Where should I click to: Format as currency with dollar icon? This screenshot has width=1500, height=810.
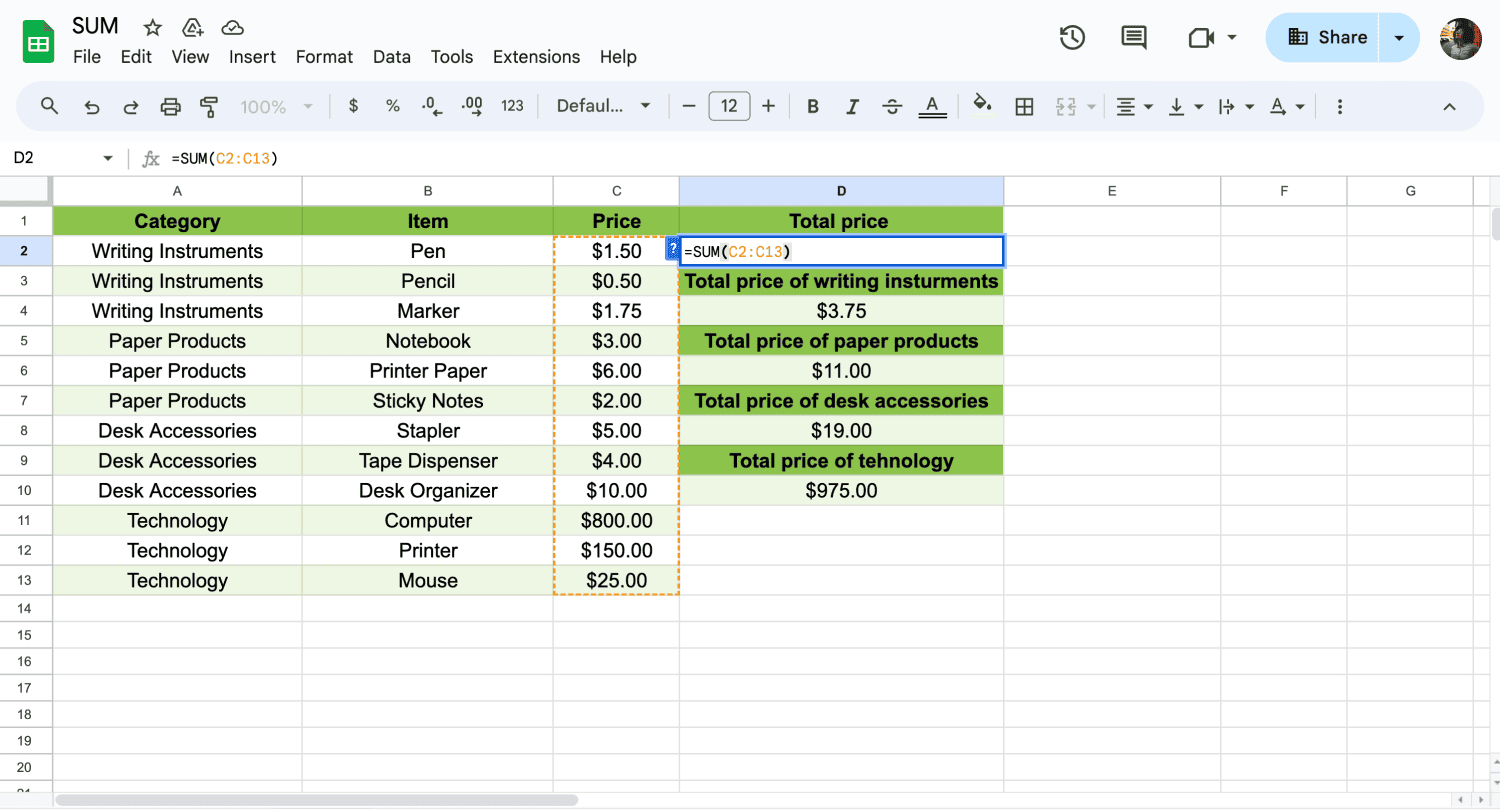[353, 106]
